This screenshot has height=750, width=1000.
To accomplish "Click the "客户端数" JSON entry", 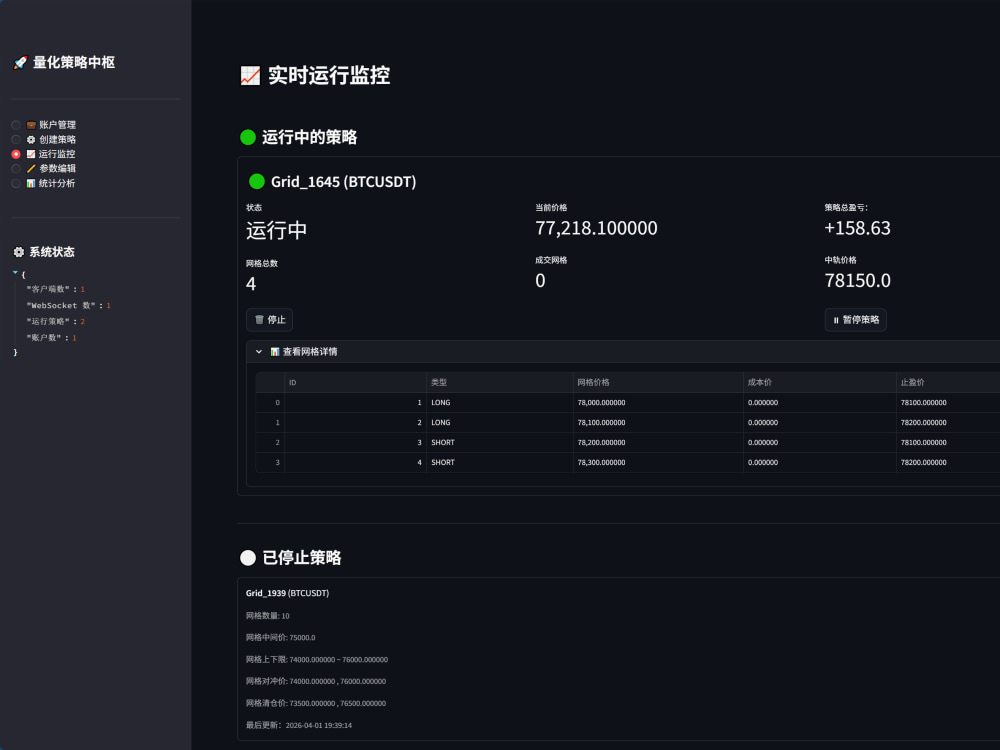I will tap(55, 290).
